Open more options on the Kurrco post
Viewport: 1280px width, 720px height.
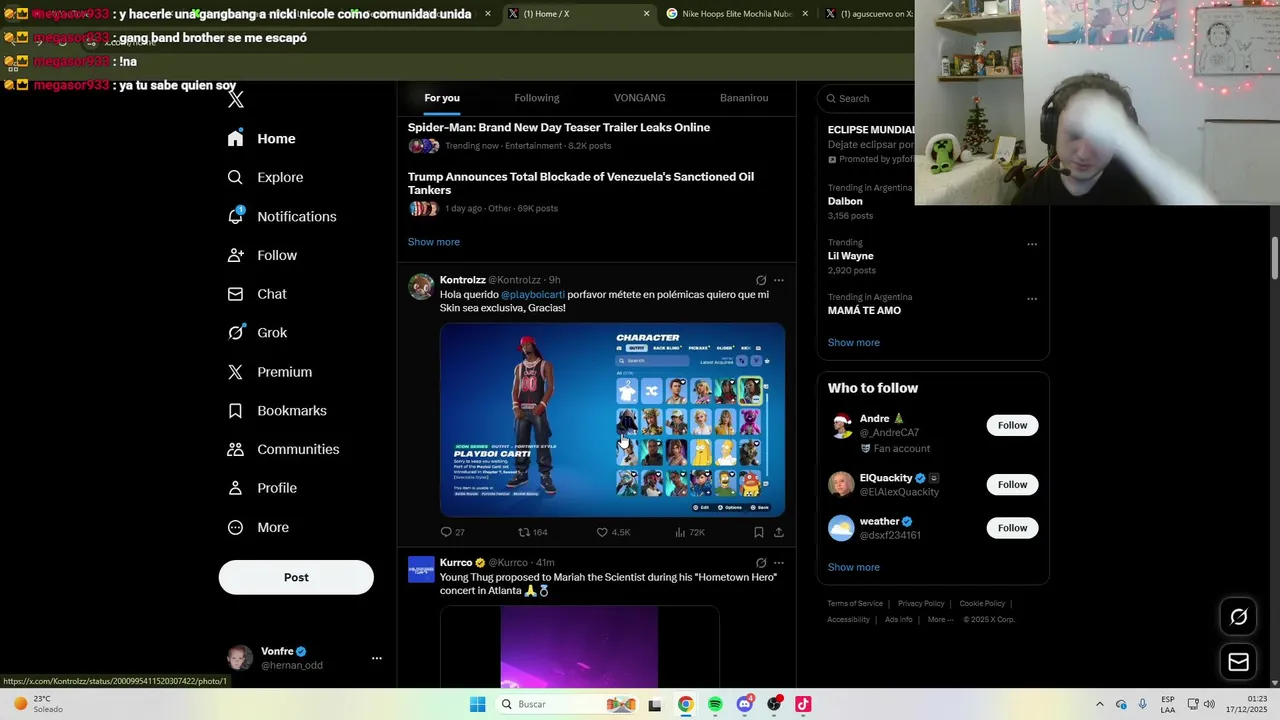coord(779,563)
